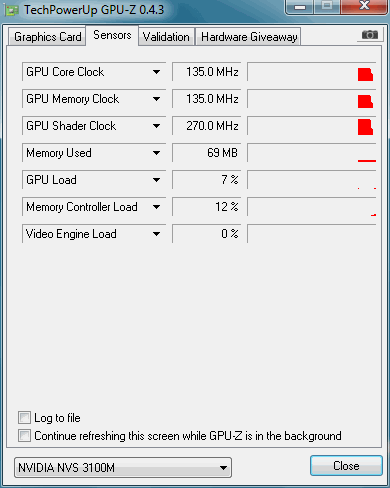Click the camera screenshot icon

370,35
